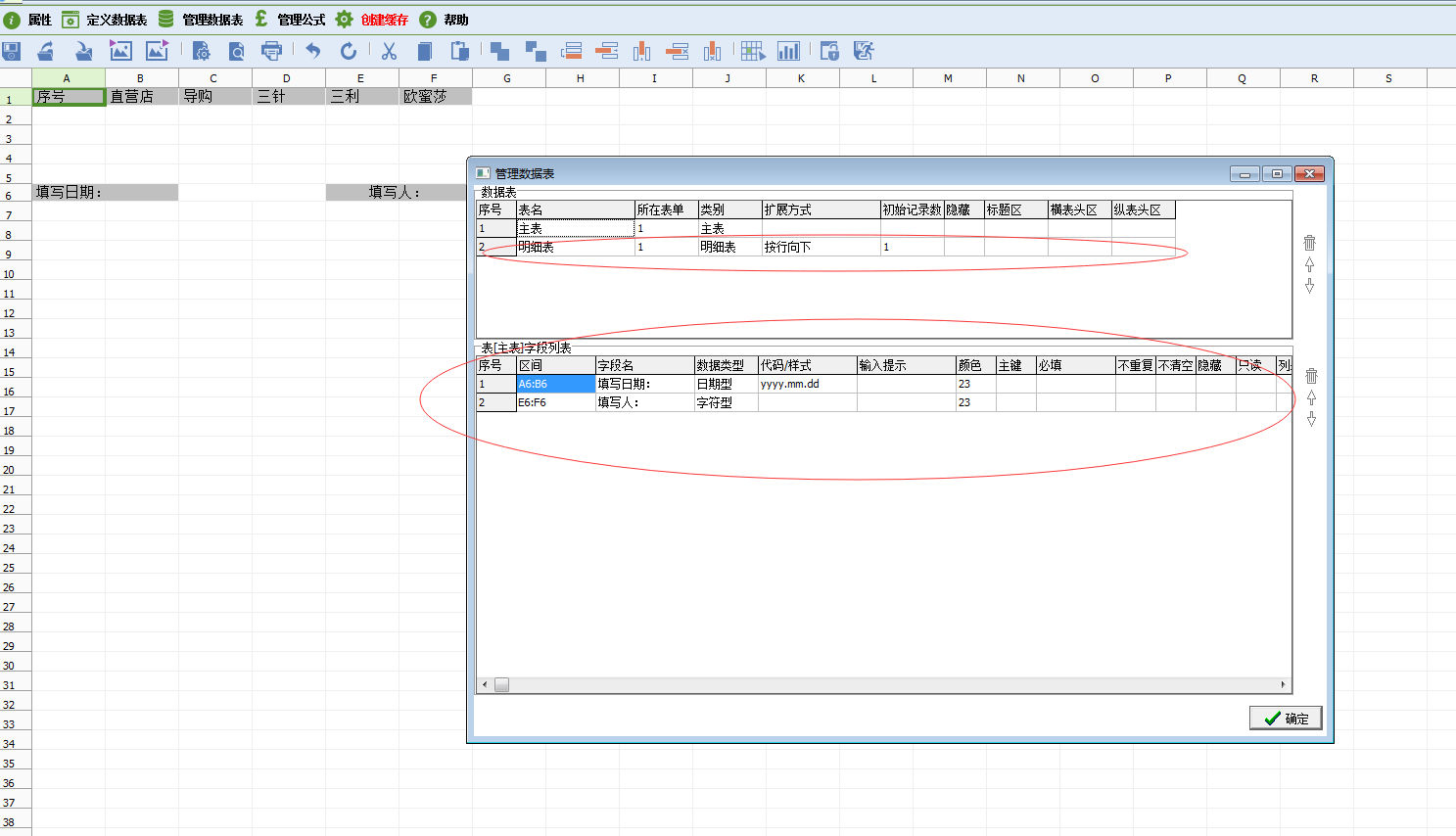Click trash icon beside the 字段列表 grid
1456x836 pixels.
1311,376
